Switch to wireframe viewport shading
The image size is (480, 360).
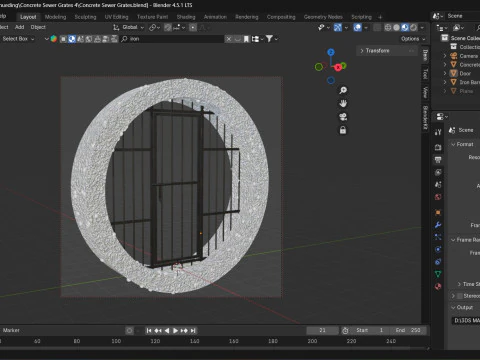tap(388, 28)
